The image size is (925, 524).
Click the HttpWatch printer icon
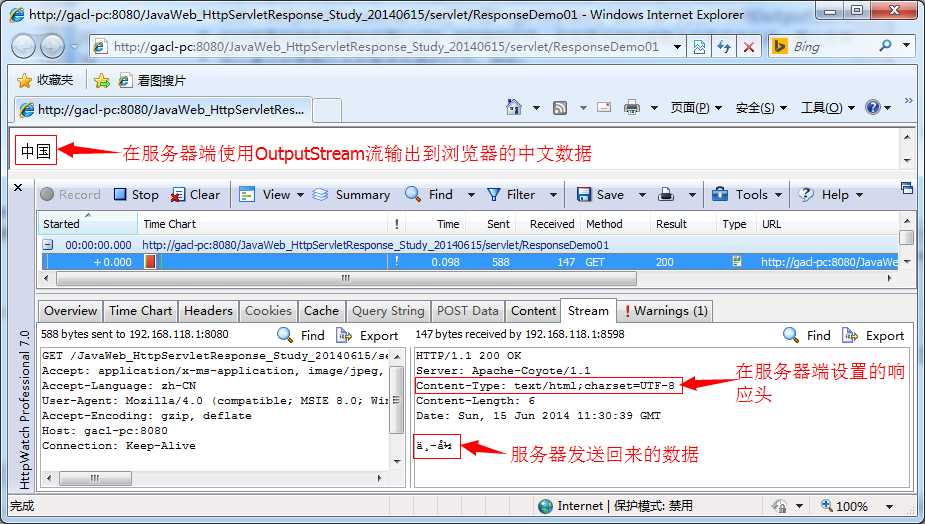(x=666, y=195)
